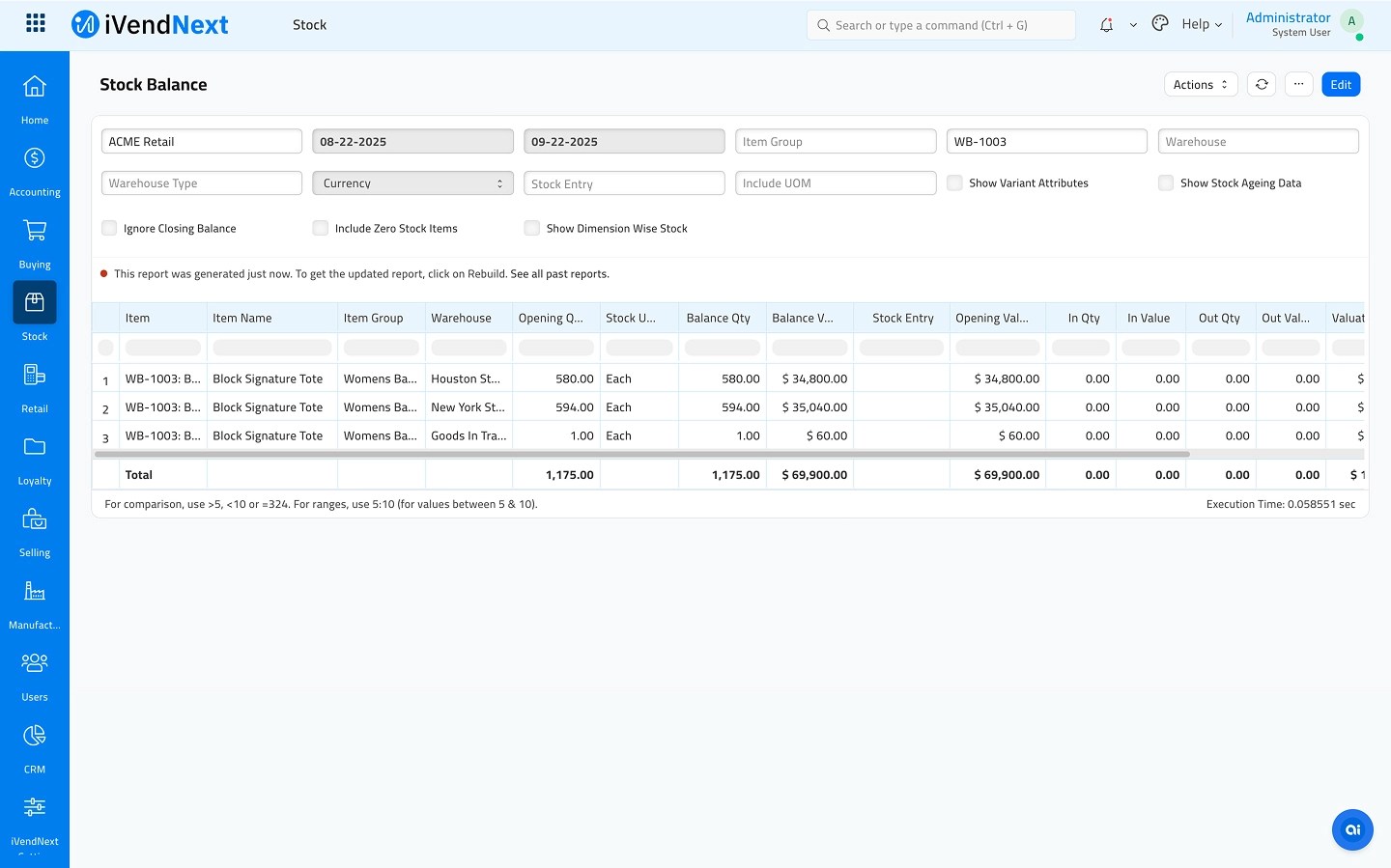This screenshot has width=1391, height=868.
Task: Open the CRM pie chart icon
Action: (35, 736)
